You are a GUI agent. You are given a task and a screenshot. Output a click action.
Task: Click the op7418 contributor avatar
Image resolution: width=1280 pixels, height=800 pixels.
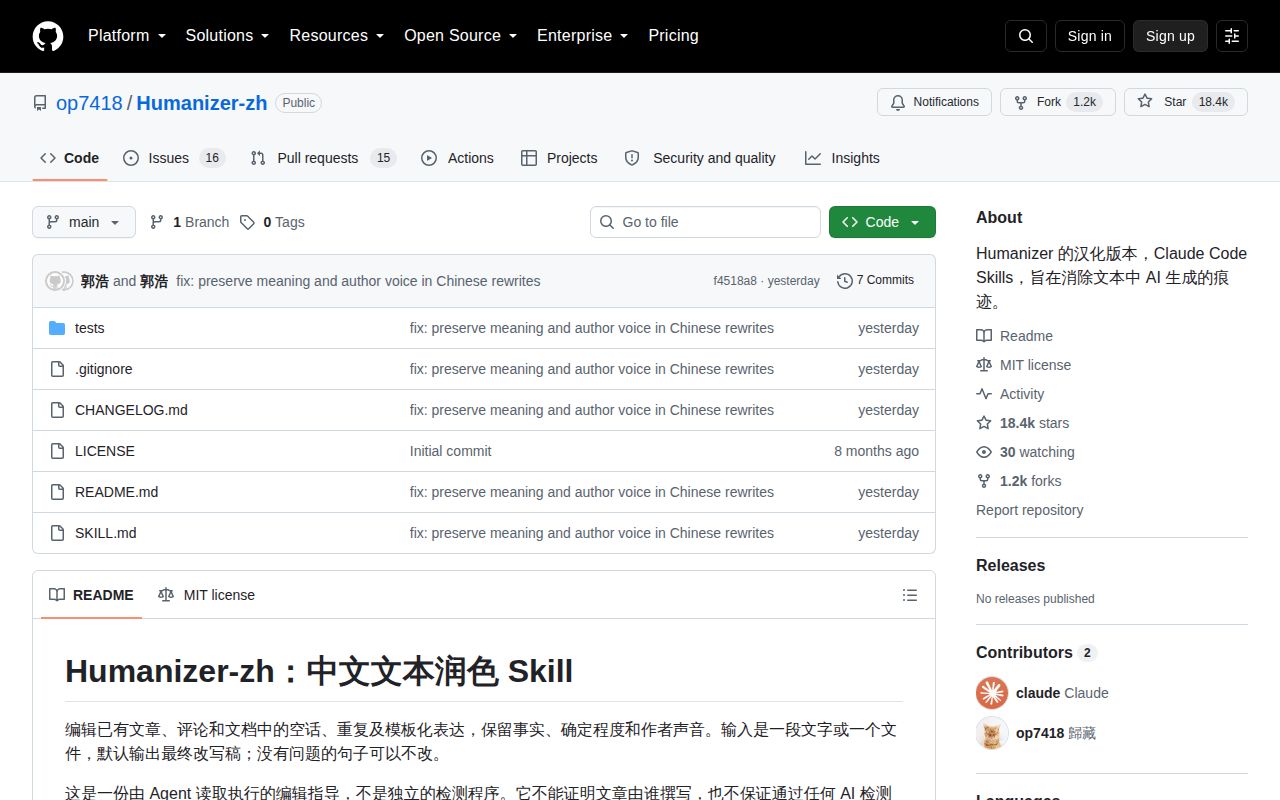pos(992,733)
